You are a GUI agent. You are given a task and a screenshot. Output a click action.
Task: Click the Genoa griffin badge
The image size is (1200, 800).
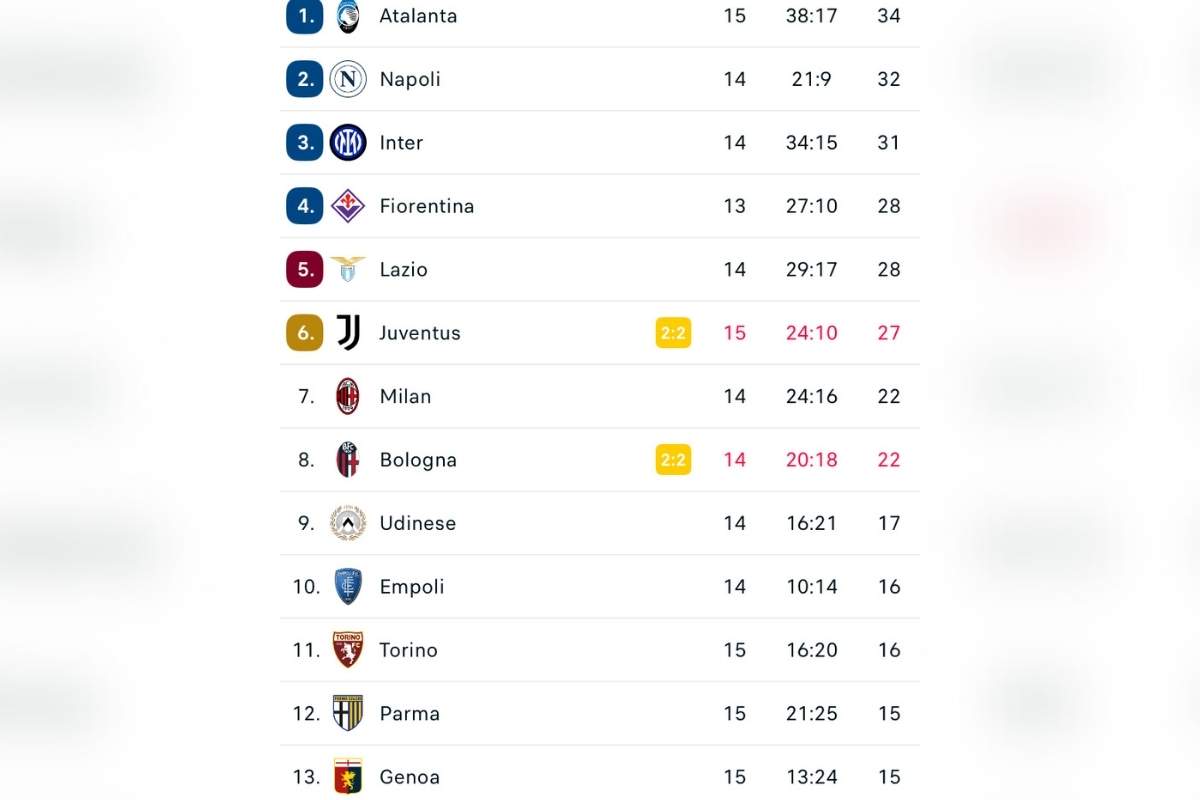pos(347,777)
